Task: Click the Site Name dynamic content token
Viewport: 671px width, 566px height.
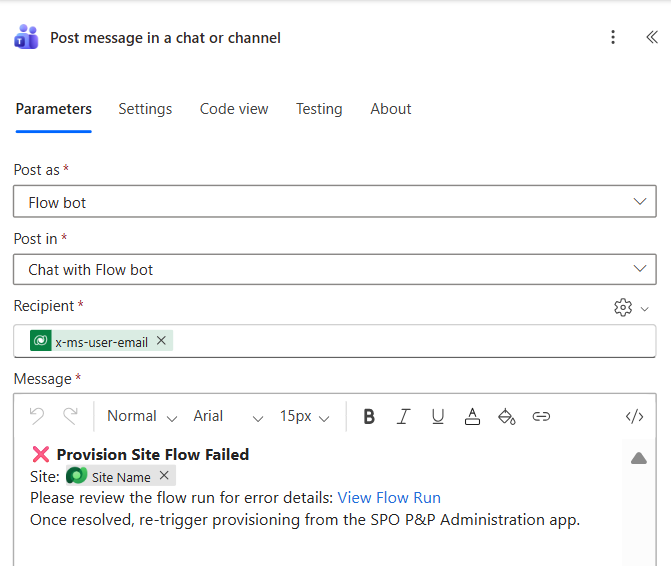Action: click(x=121, y=476)
